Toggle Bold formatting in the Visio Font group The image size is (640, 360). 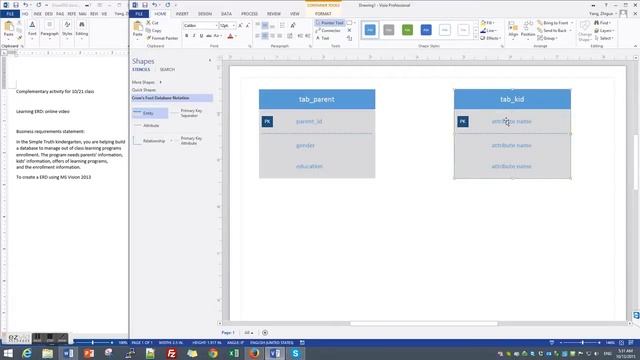[x=187, y=36]
